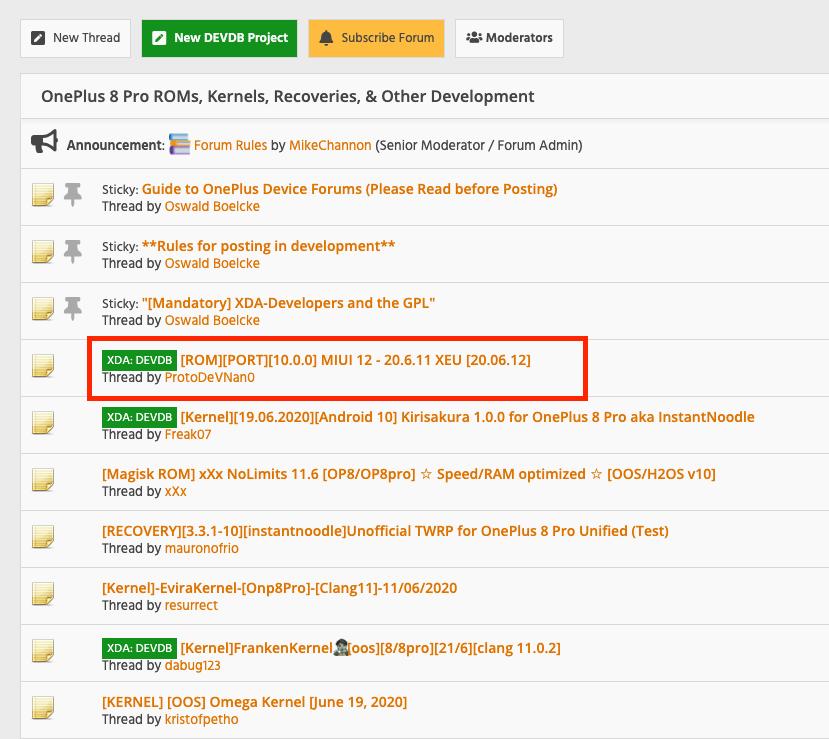This screenshot has height=739, width=829.
Task: Open Oswald Boelcke profile under the GPL thread
Action: 212,320
